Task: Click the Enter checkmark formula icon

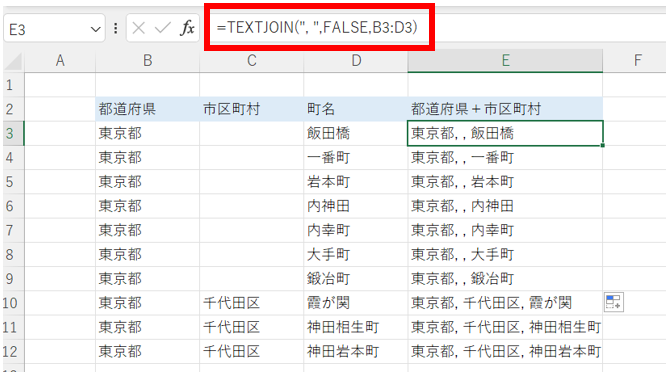Action: [x=163, y=28]
